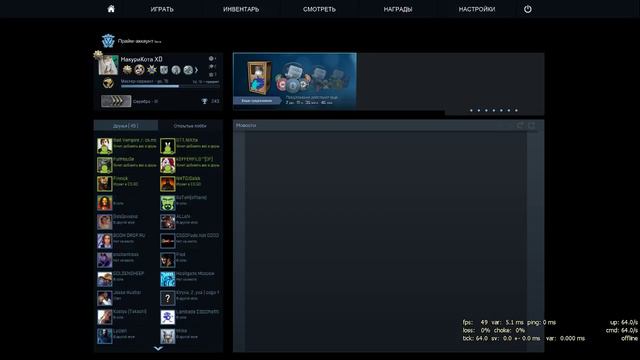The width and height of the screenshot is (640, 360).
Task: Click the second icon in news header
Action: click(x=531, y=125)
